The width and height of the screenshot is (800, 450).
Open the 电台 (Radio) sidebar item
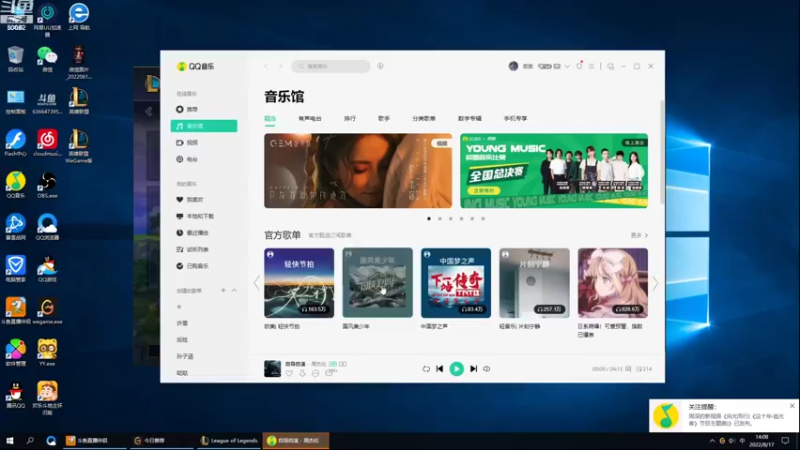[192, 159]
